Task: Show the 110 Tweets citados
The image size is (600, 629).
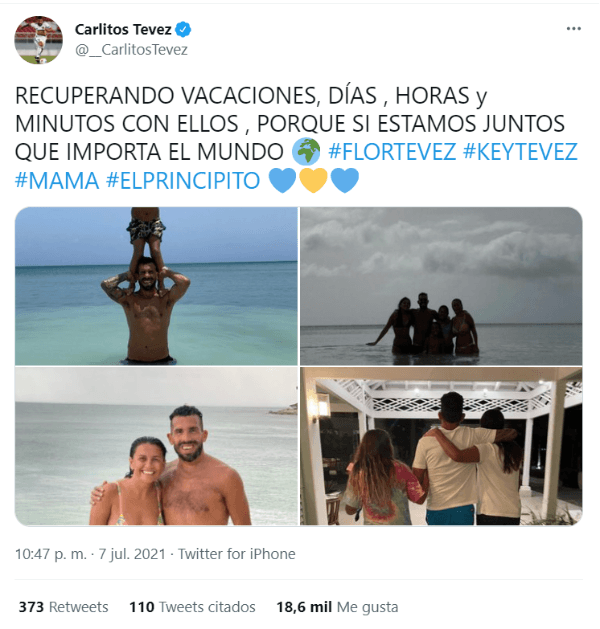Action: [x=192, y=607]
